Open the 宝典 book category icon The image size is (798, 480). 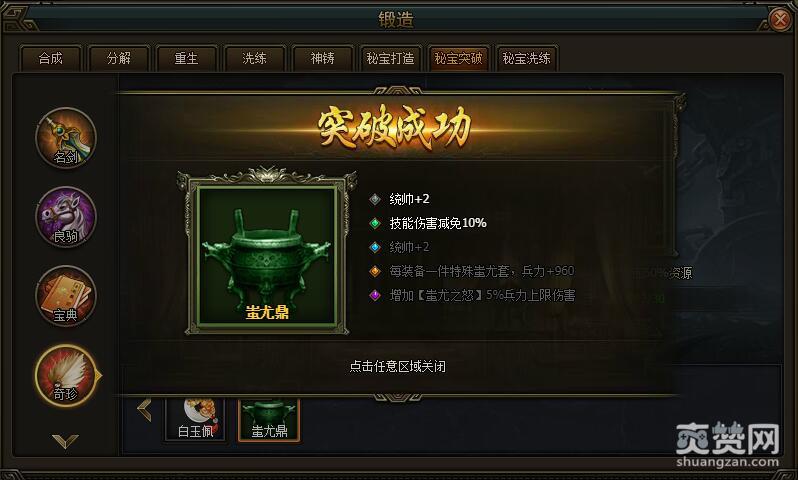point(66,296)
